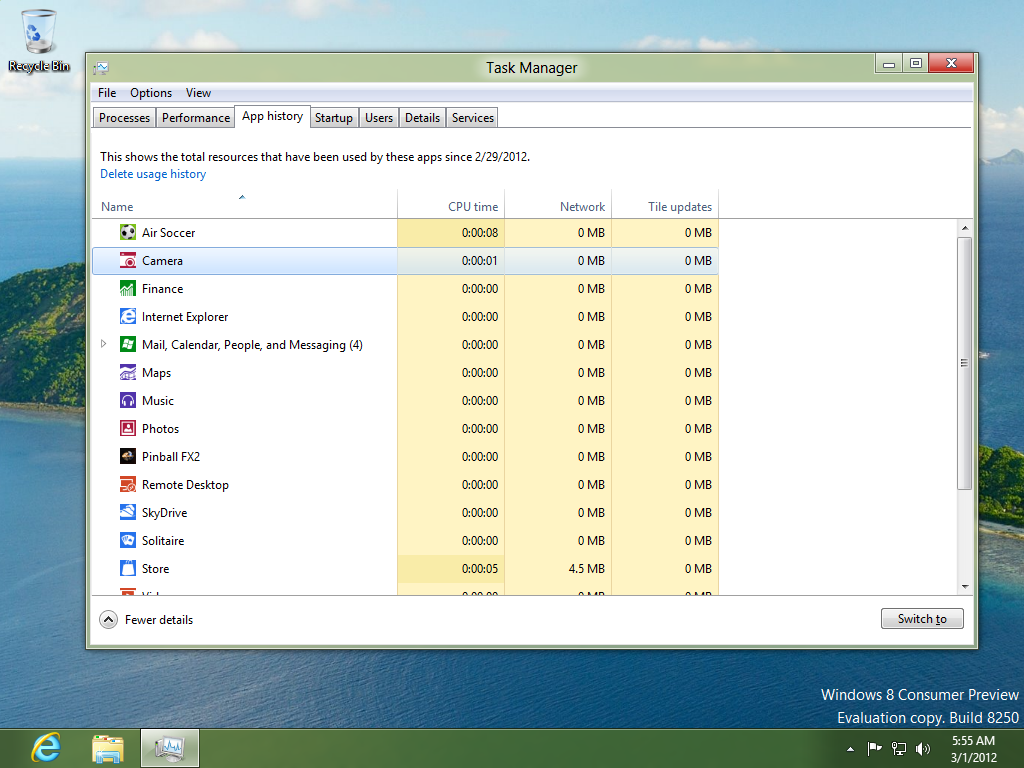Click the Pinball FX2 app icon

click(127, 456)
